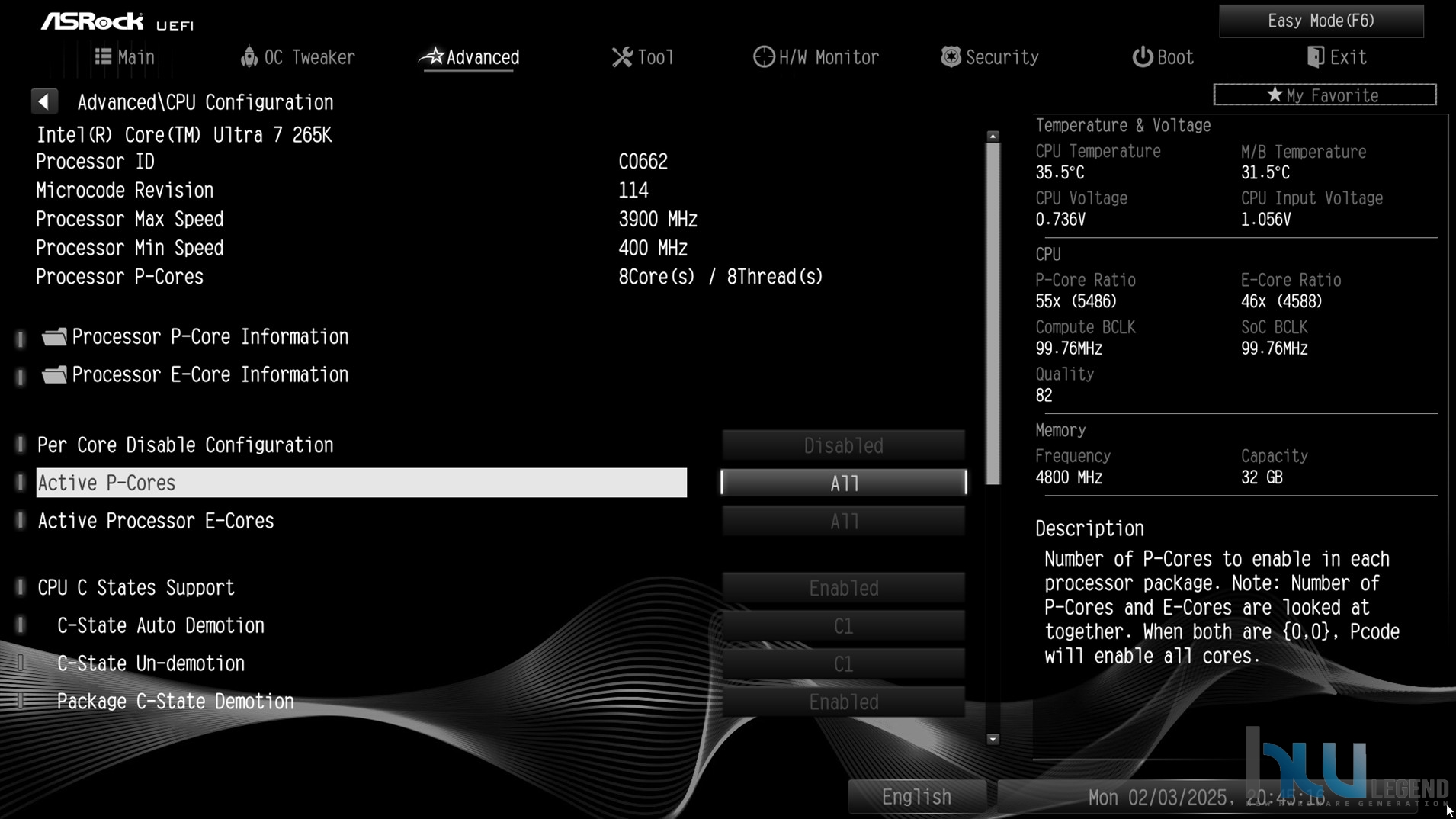Switch to Easy Mode (F6)

[x=1321, y=21]
